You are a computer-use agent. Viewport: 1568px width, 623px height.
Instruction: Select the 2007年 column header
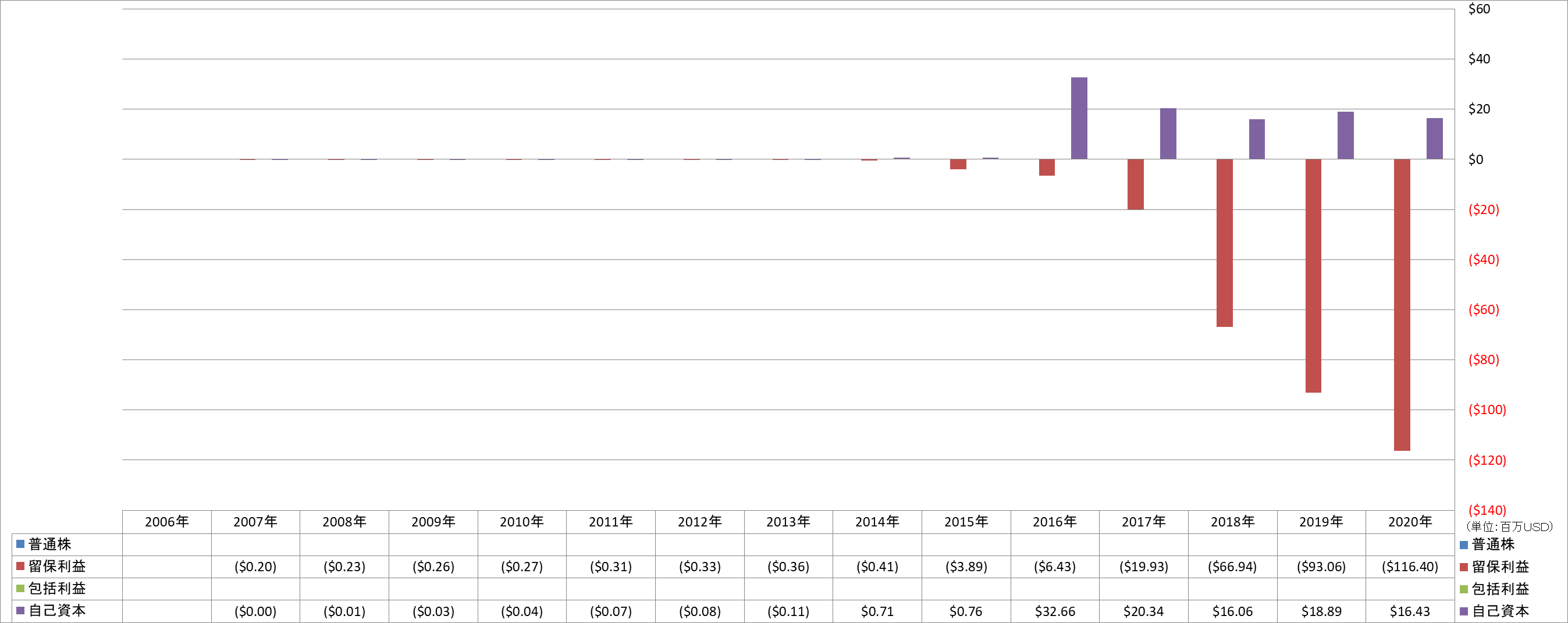[255, 522]
